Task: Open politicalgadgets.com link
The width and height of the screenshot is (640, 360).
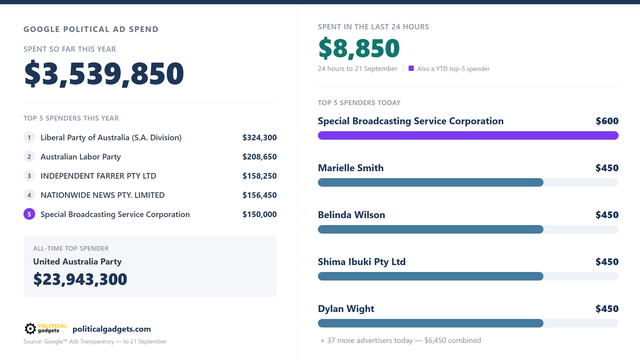Action: 111,329
